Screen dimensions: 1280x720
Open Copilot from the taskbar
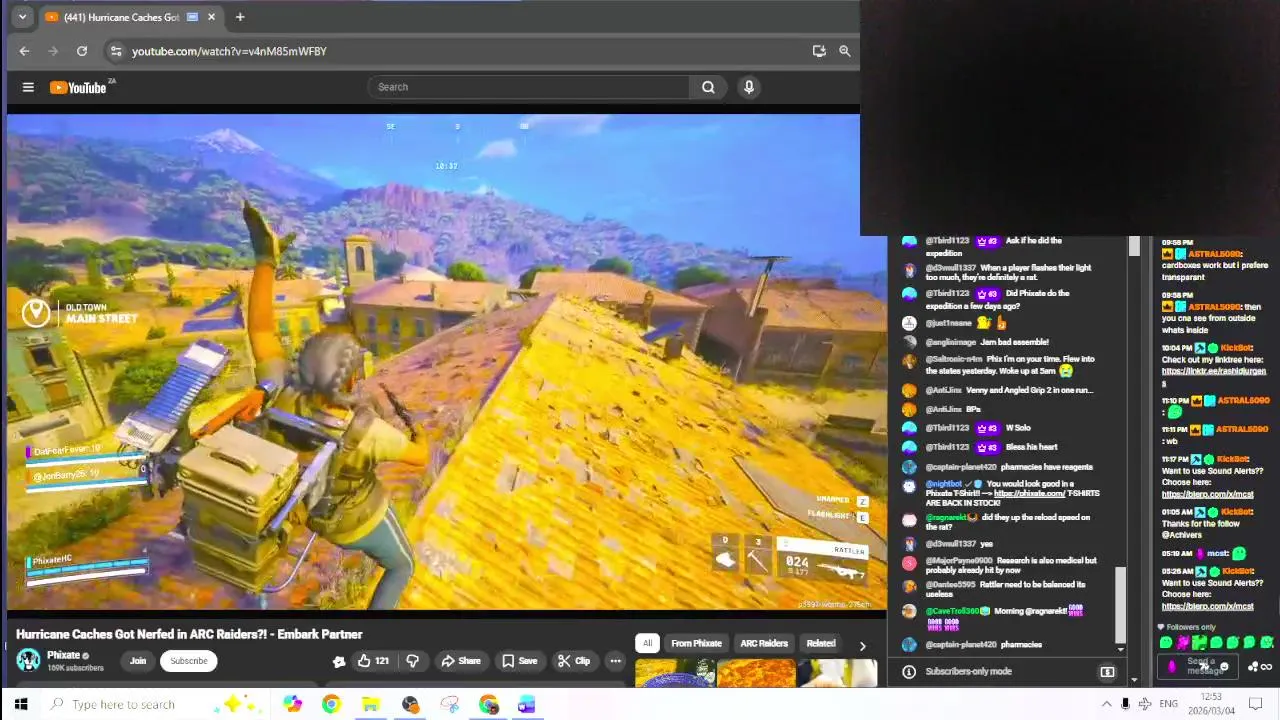[x=292, y=704]
